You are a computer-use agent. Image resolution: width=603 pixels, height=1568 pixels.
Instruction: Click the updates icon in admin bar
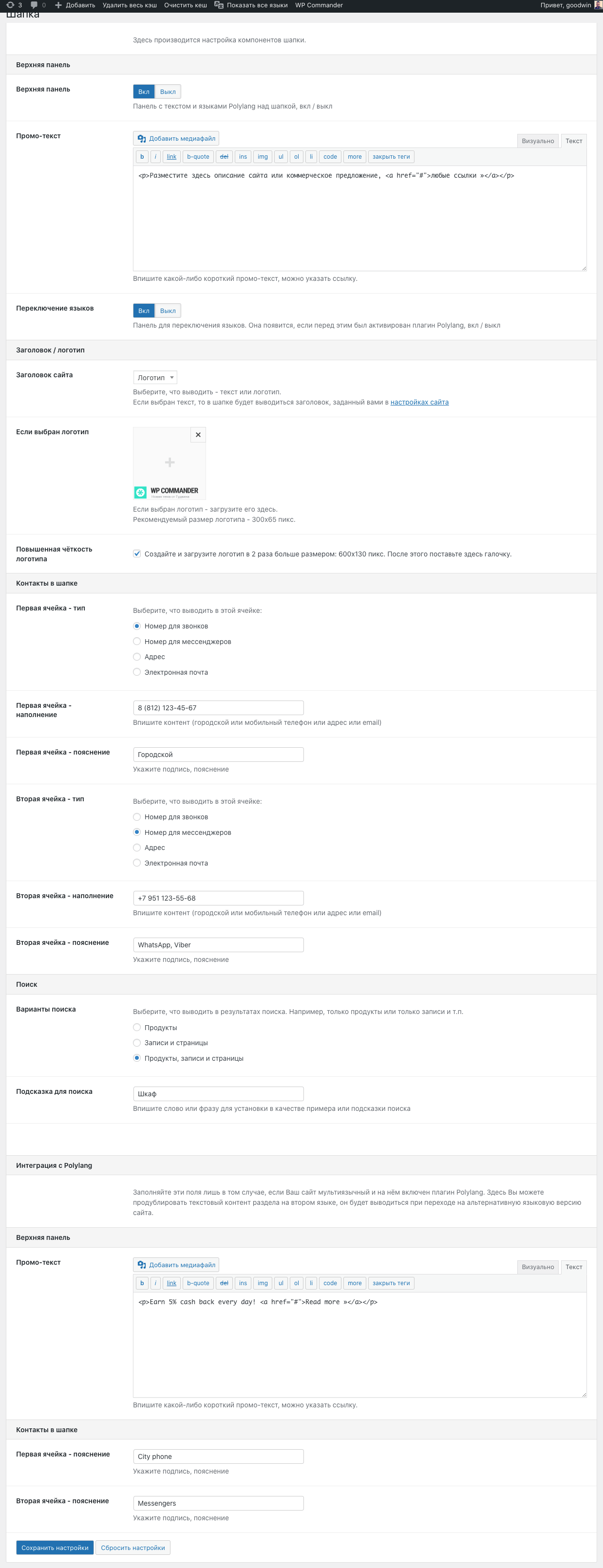(10, 5)
